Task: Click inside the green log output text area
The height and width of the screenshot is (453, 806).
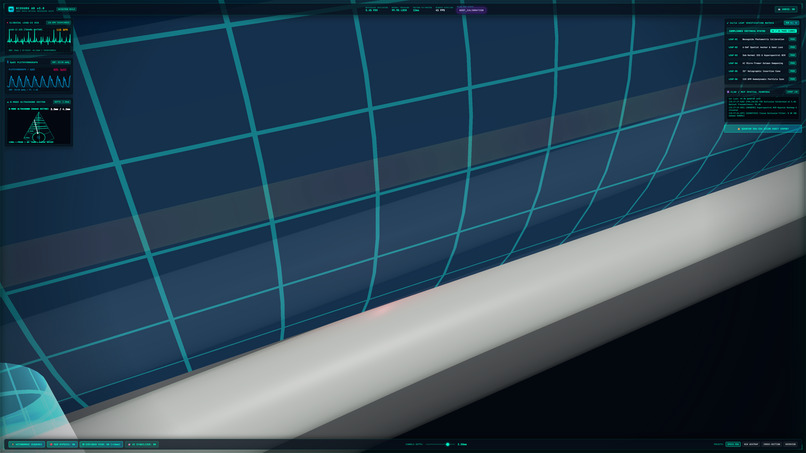Action: [763, 107]
